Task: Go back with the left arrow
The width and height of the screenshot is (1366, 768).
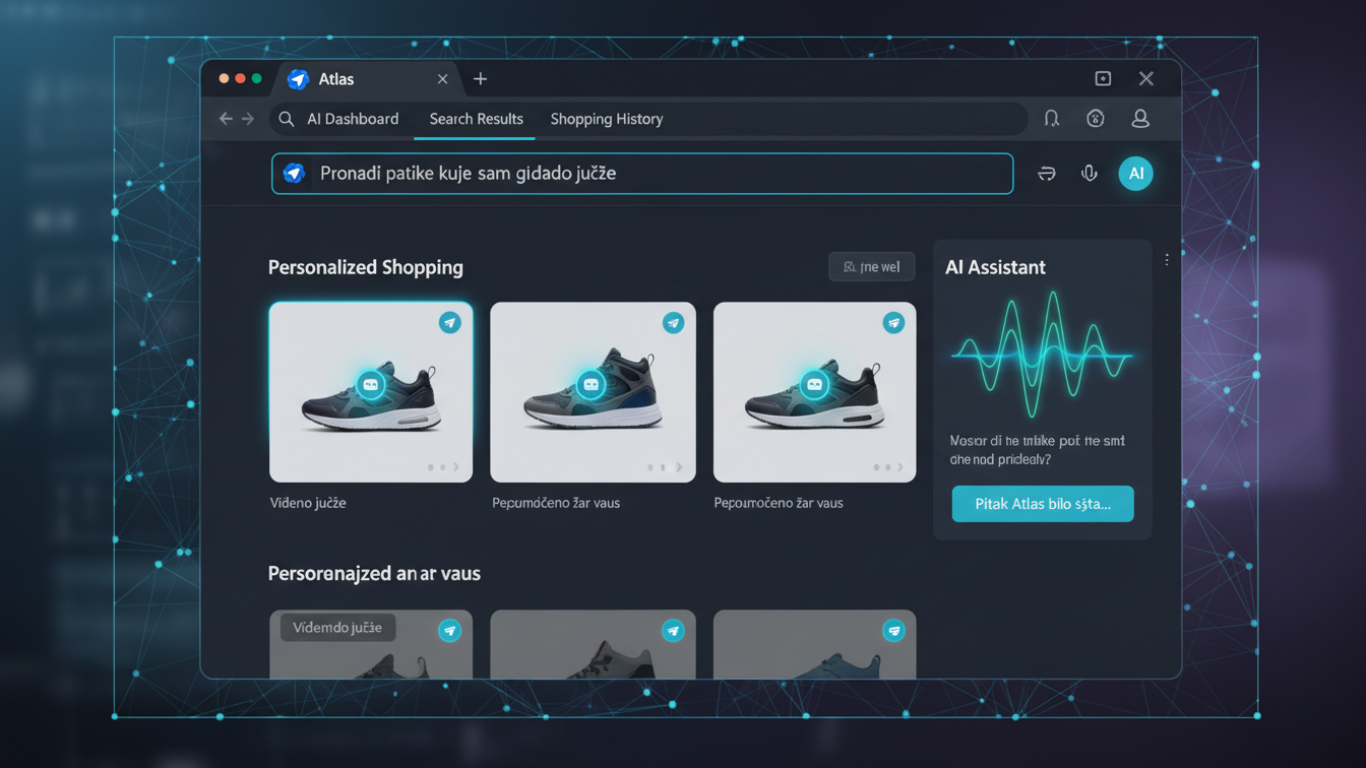Action: (x=226, y=118)
